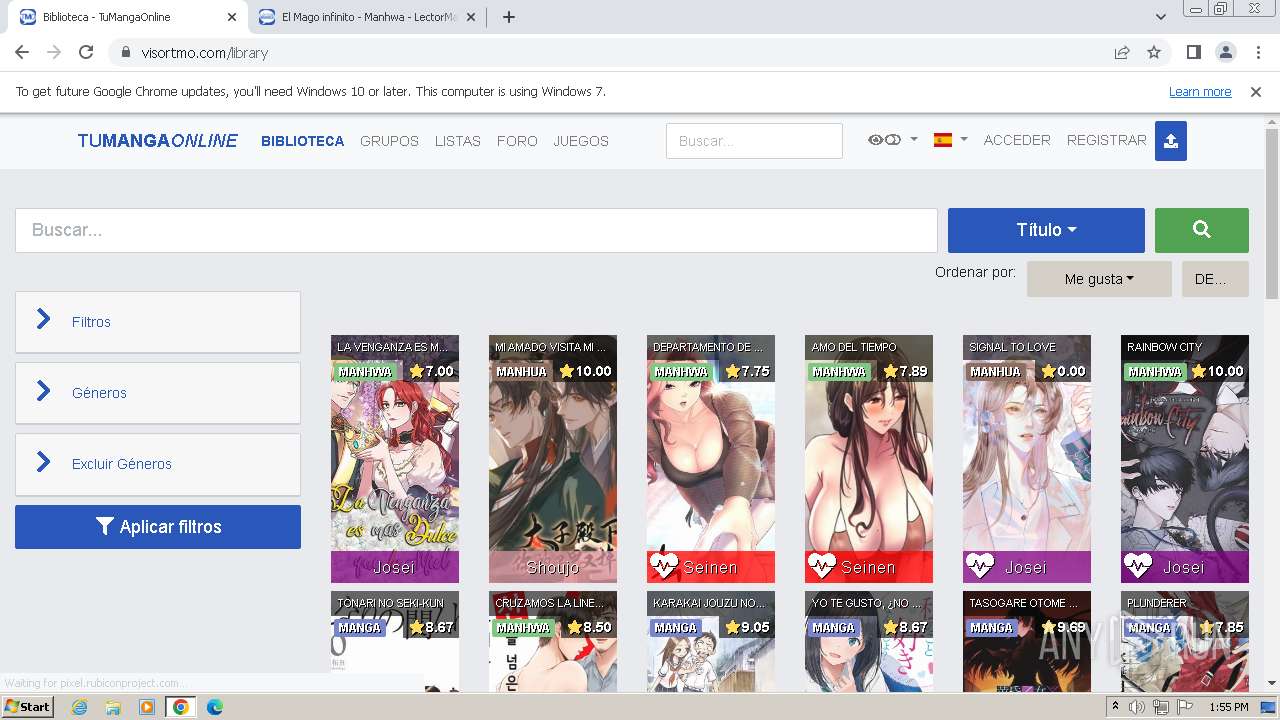The image size is (1280, 720).
Task: Open the Spanish flag language dropdown
Action: (950, 140)
